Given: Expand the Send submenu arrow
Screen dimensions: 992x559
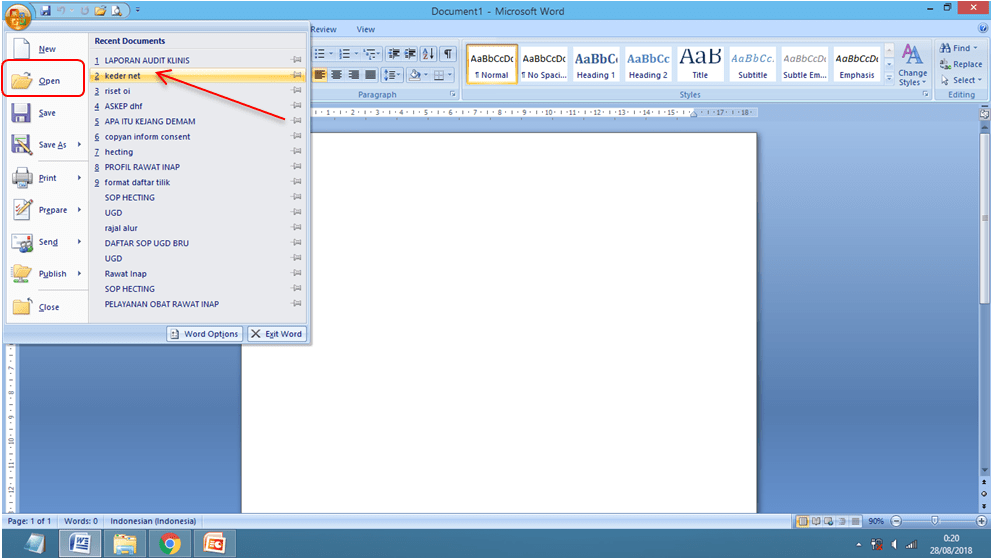Looking at the screenshot, I should [79, 242].
